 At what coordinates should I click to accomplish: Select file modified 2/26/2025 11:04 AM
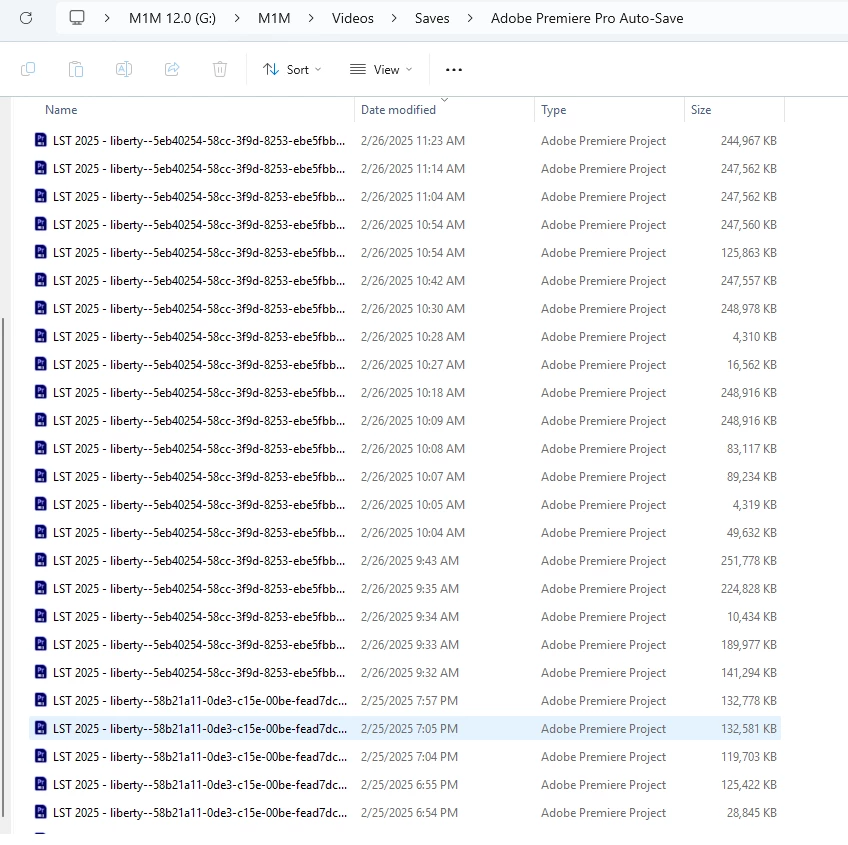pos(405,197)
